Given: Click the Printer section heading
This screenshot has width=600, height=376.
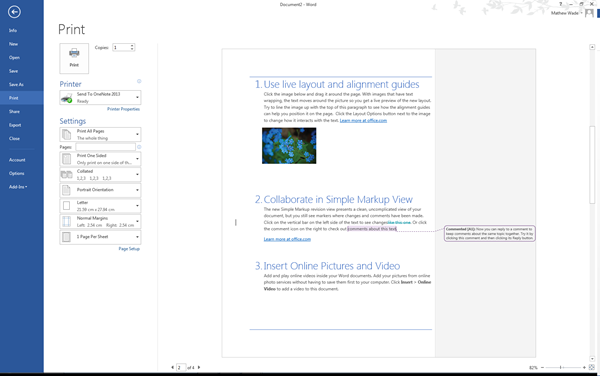Looking at the screenshot, I should point(70,84).
